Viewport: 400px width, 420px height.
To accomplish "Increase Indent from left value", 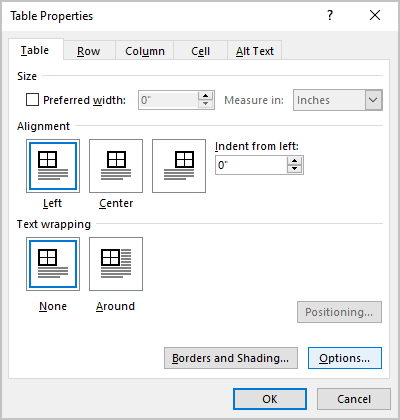I will click(x=294, y=161).
